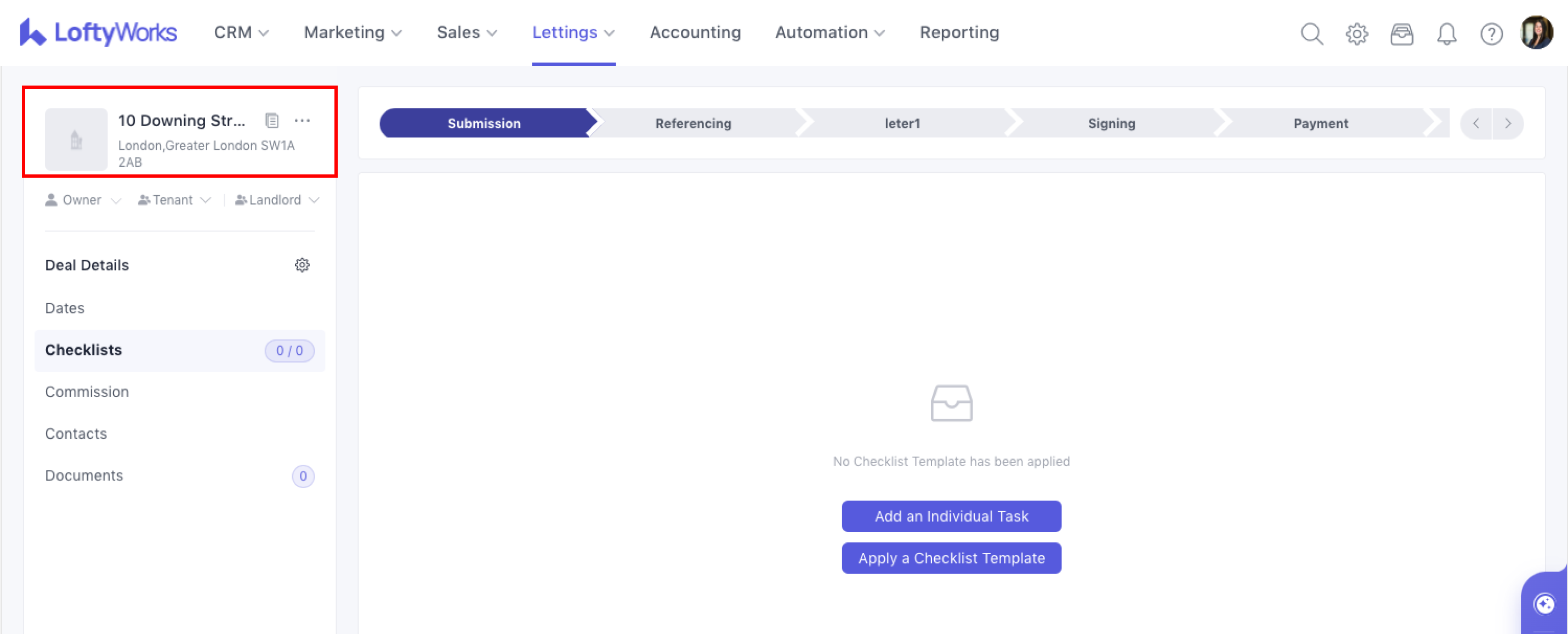Click the user profile avatar
This screenshot has width=1568, height=634.
pos(1536,32)
